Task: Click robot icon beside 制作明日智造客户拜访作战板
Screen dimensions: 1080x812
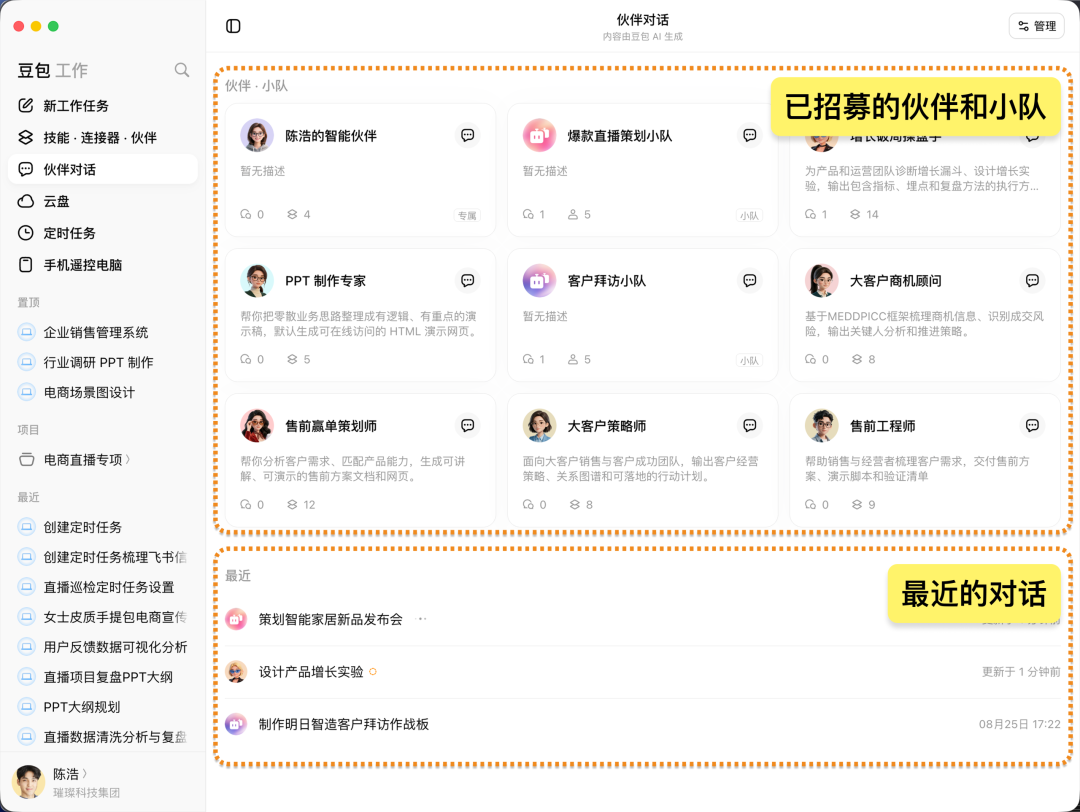Action: point(236,724)
